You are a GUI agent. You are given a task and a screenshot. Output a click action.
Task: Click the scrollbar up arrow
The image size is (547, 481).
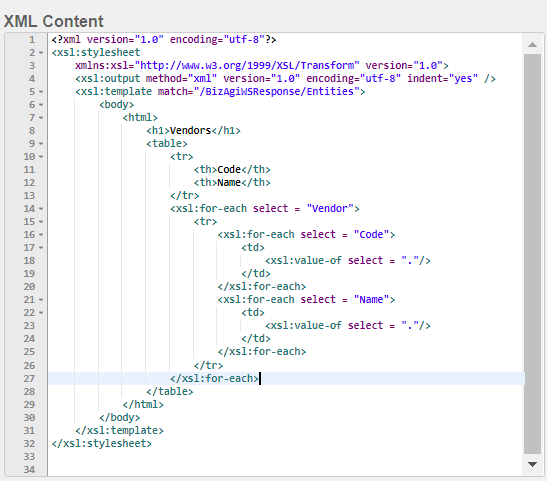click(x=532, y=45)
